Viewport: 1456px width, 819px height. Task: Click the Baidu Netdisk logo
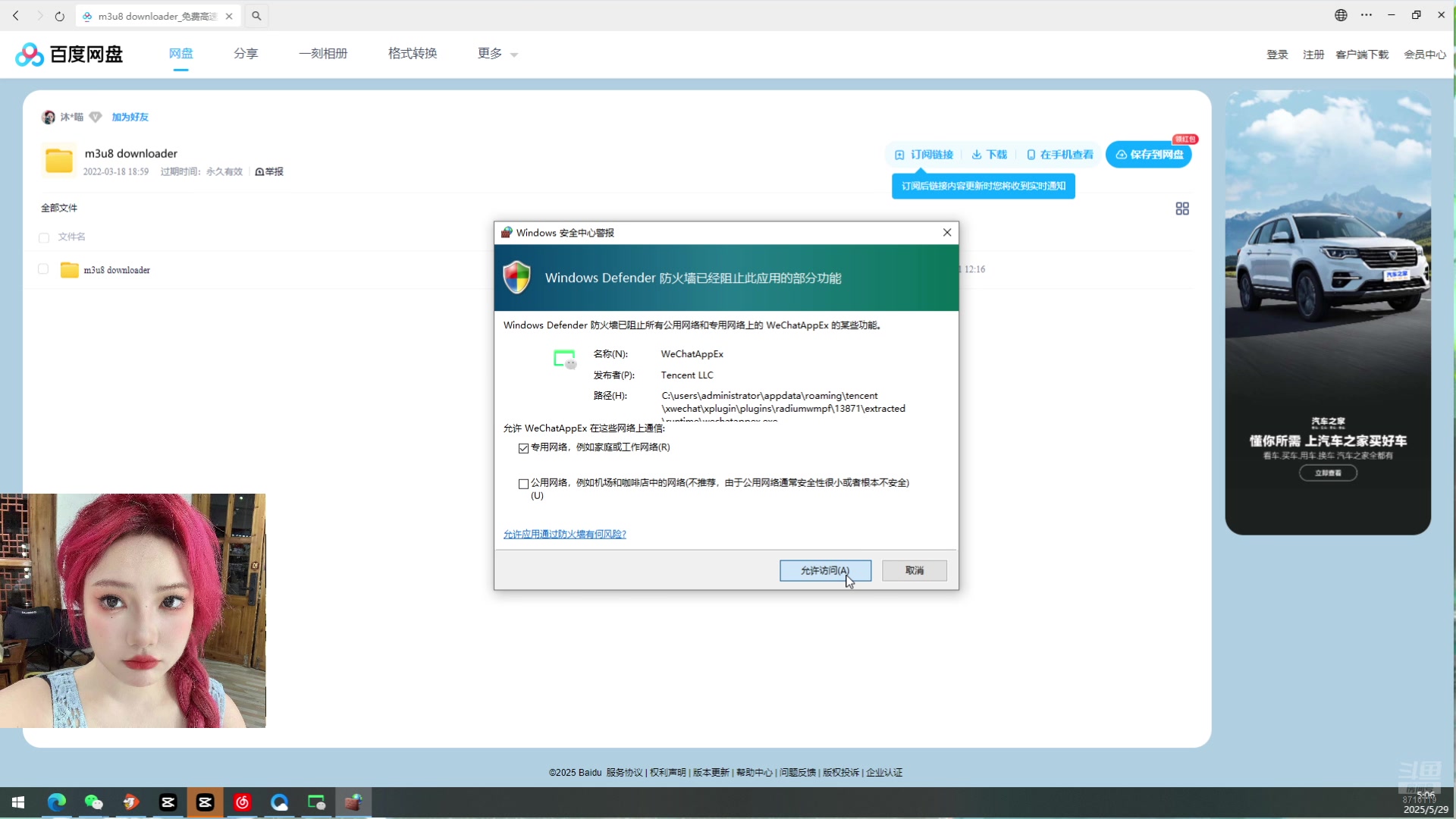(69, 54)
